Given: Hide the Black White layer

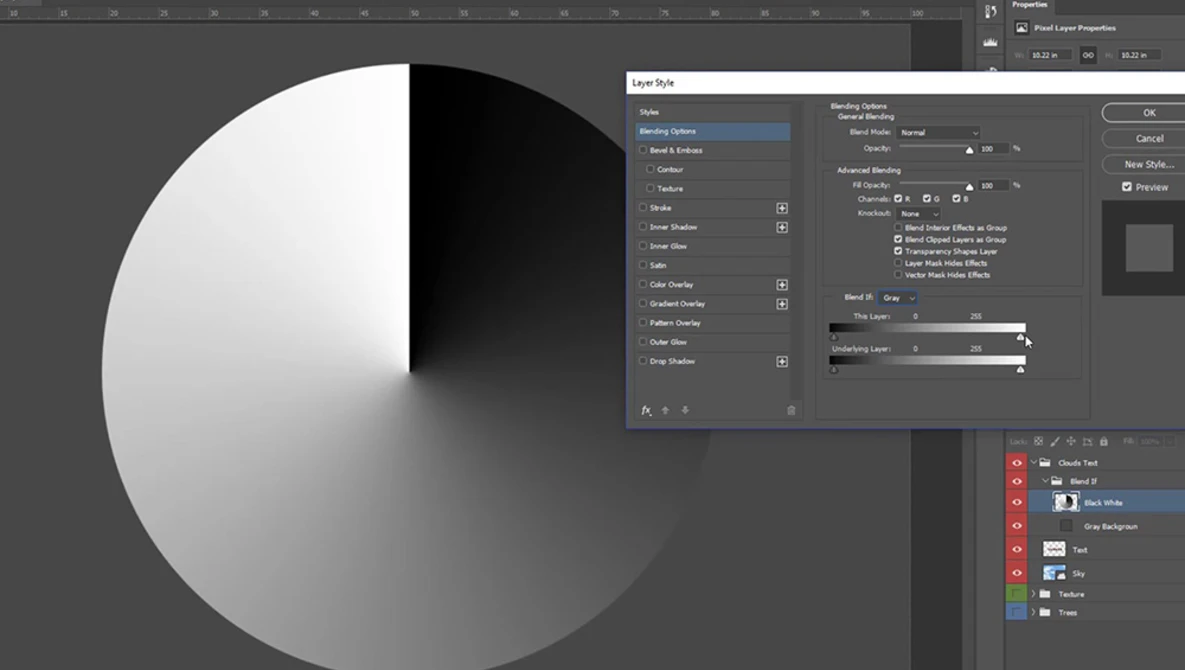Looking at the screenshot, I should [x=1016, y=502].
